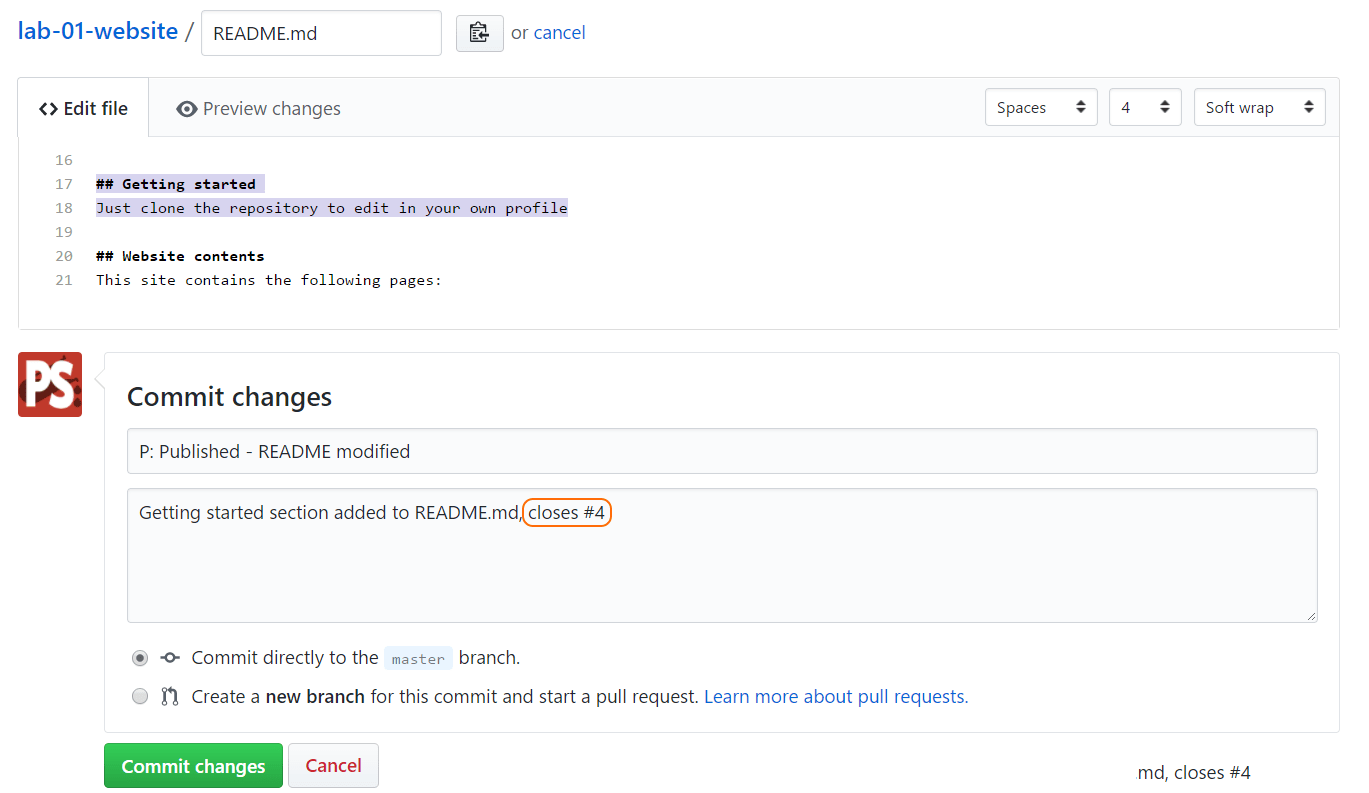This screenshot has width=1369, height=793.
Task: Click line number 16 in the gutter
Action: [x=64, y=160]
